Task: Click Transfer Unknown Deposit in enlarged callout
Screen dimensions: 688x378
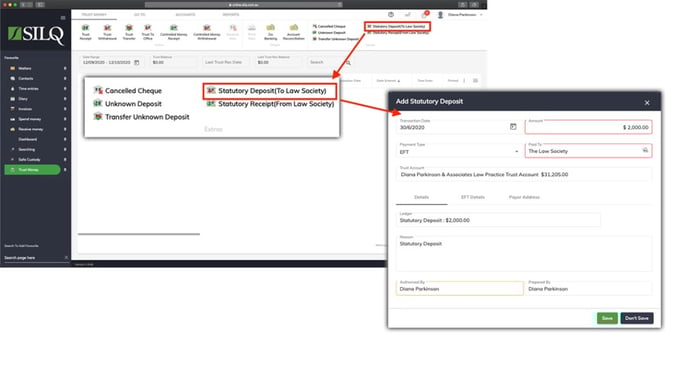Action: [x=141, y=117]
